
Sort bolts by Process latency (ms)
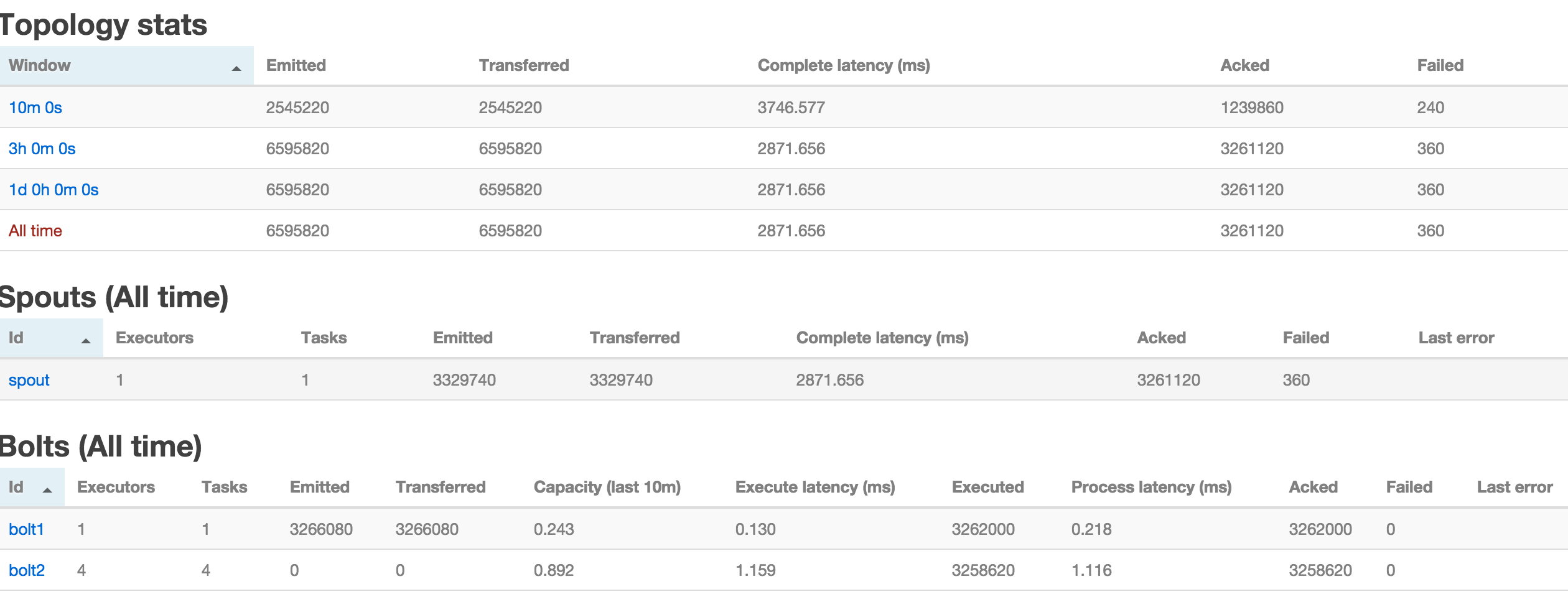1151,487
